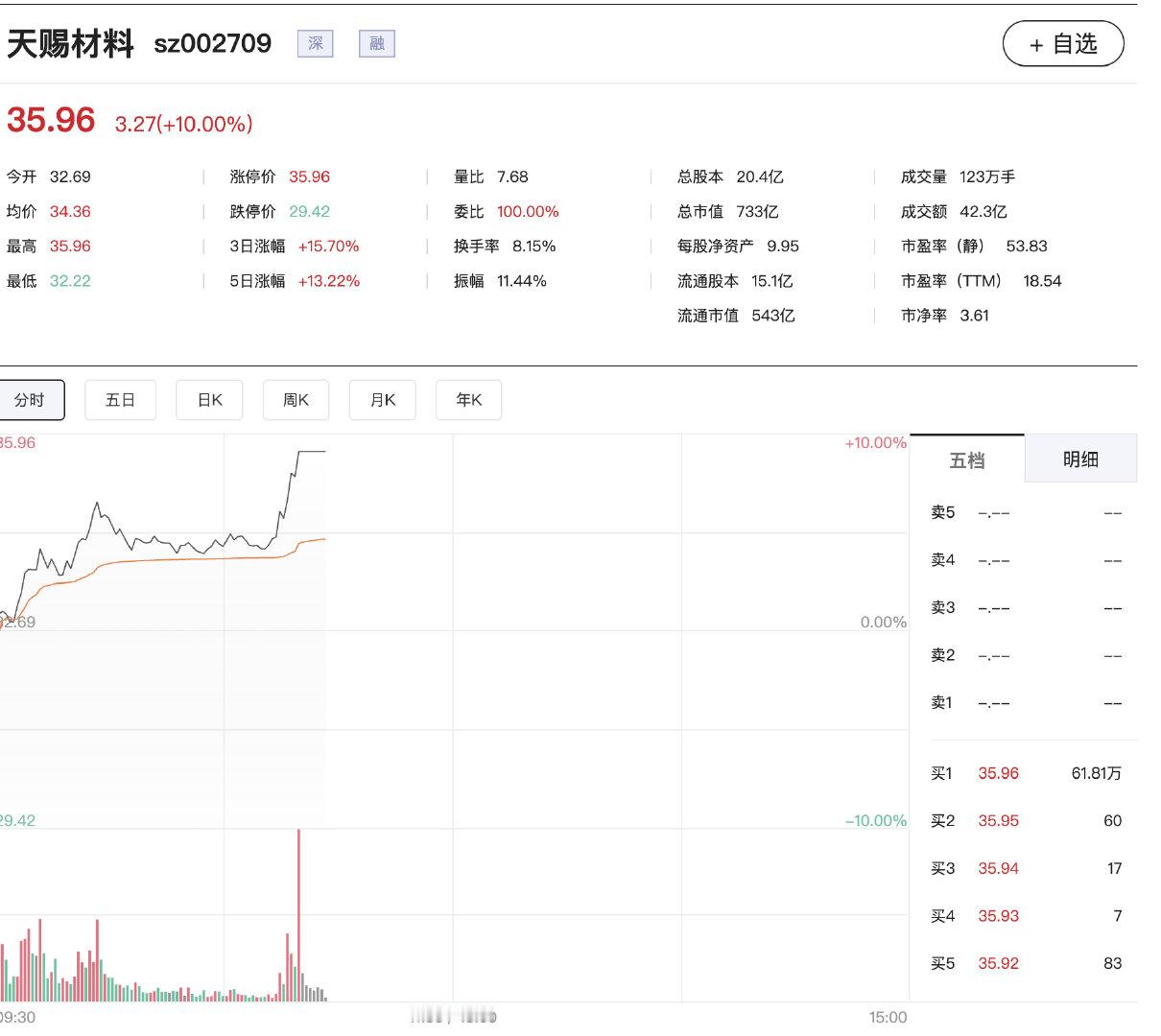Screen dimensions: 1161x1036
Task: Click the 流通市值 value 543亿
Action: tap(773, 316)
